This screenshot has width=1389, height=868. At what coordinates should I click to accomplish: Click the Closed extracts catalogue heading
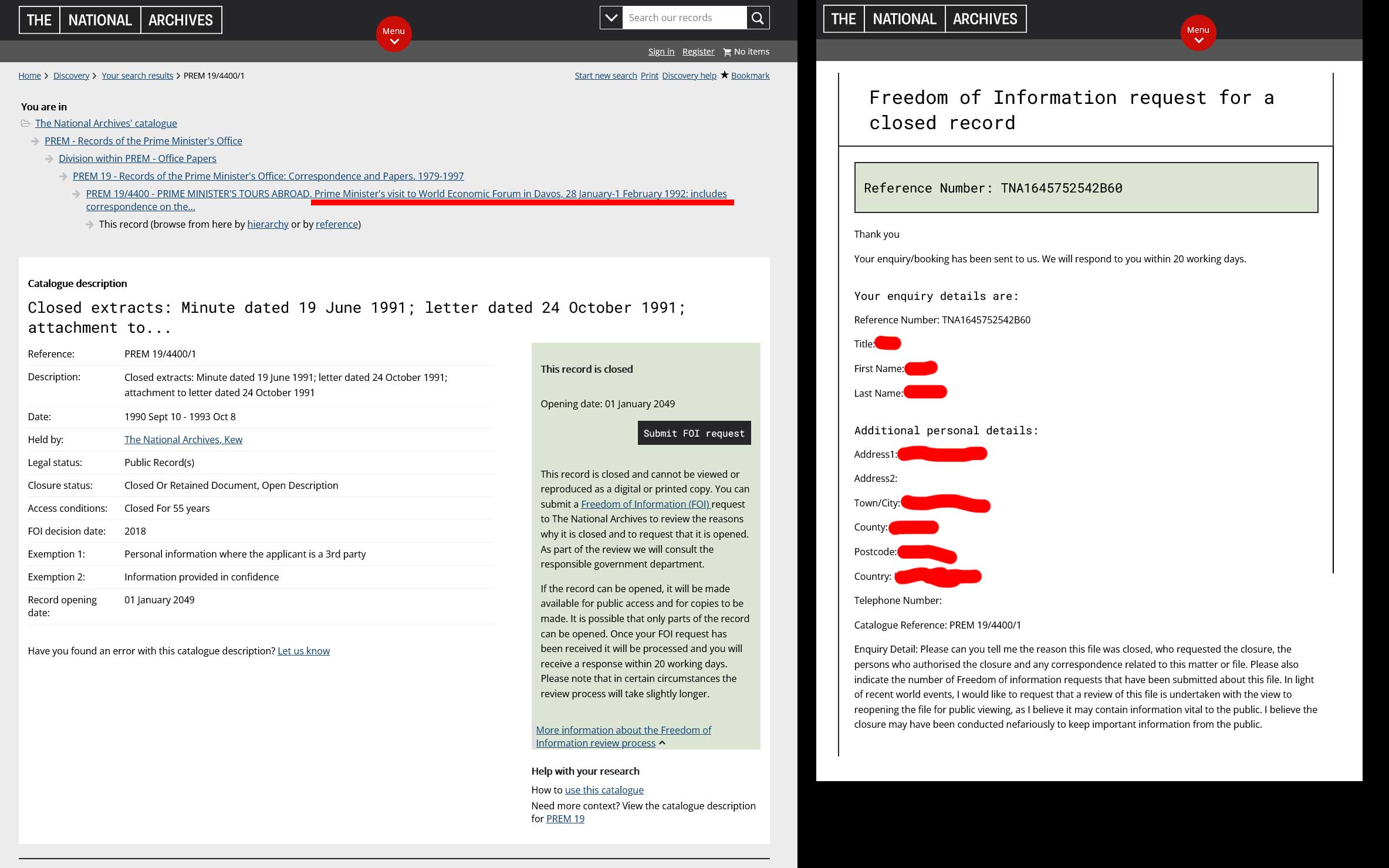pyautogui.click(x=356, y=318)
